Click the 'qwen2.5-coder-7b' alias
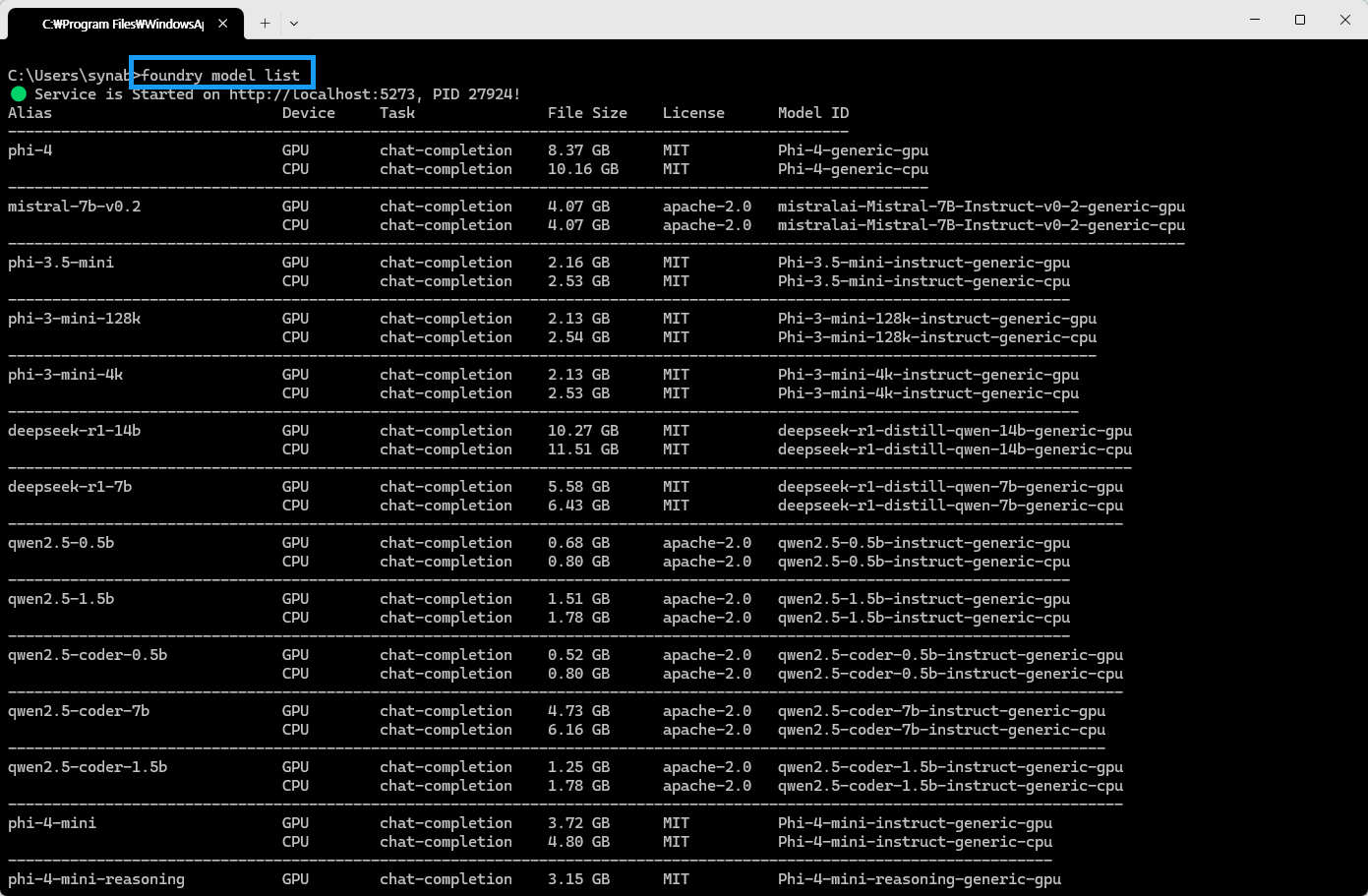This screenshot has width=1368, height=896. 79,711
